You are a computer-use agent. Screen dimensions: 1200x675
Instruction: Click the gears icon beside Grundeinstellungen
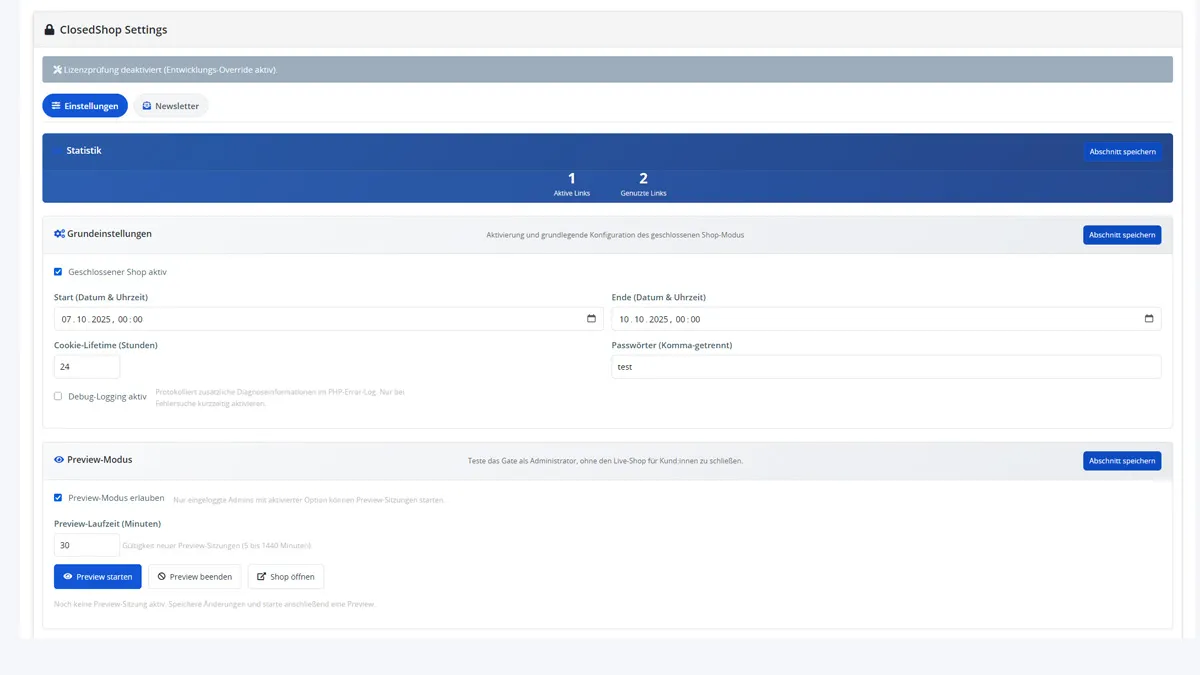pos(60,234)
